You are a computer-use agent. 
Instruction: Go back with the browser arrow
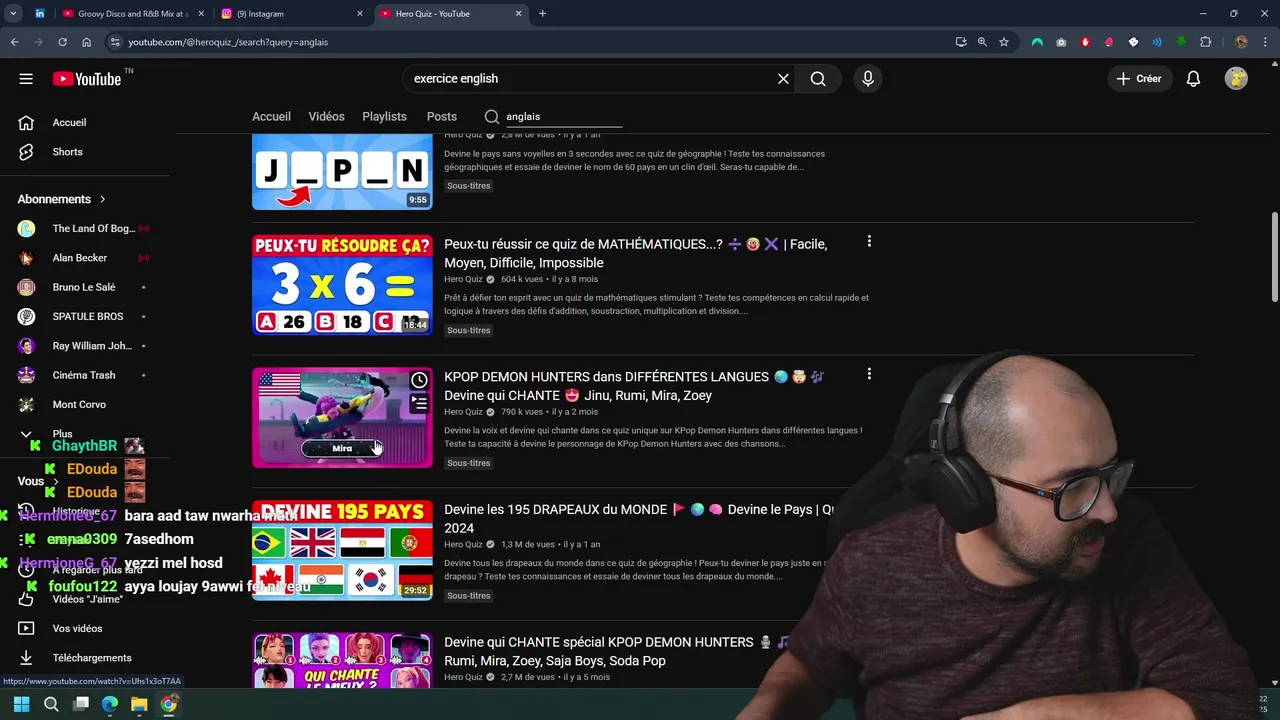tap(14, 42)
